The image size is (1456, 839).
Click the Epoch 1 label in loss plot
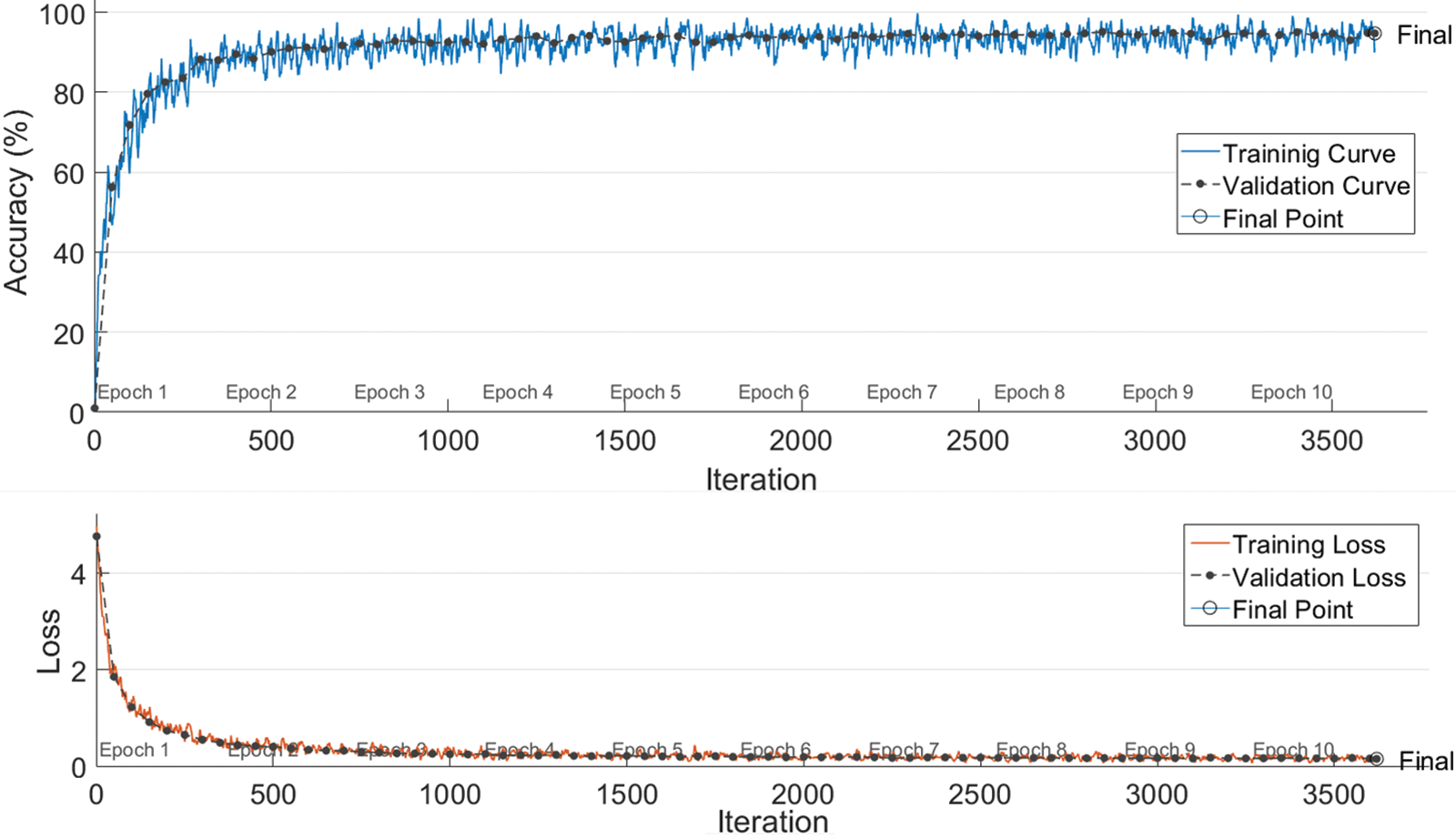[x=134, y=750]
